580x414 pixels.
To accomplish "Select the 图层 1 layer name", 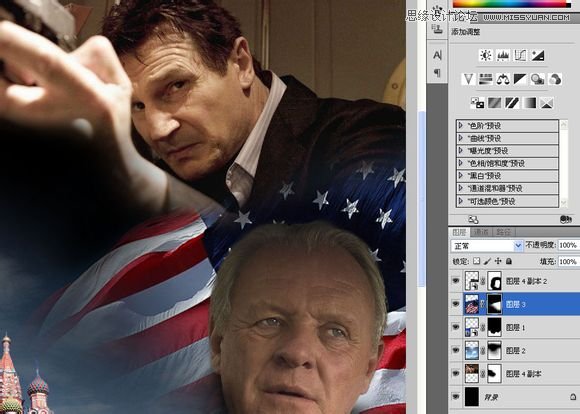I will 515,327.
